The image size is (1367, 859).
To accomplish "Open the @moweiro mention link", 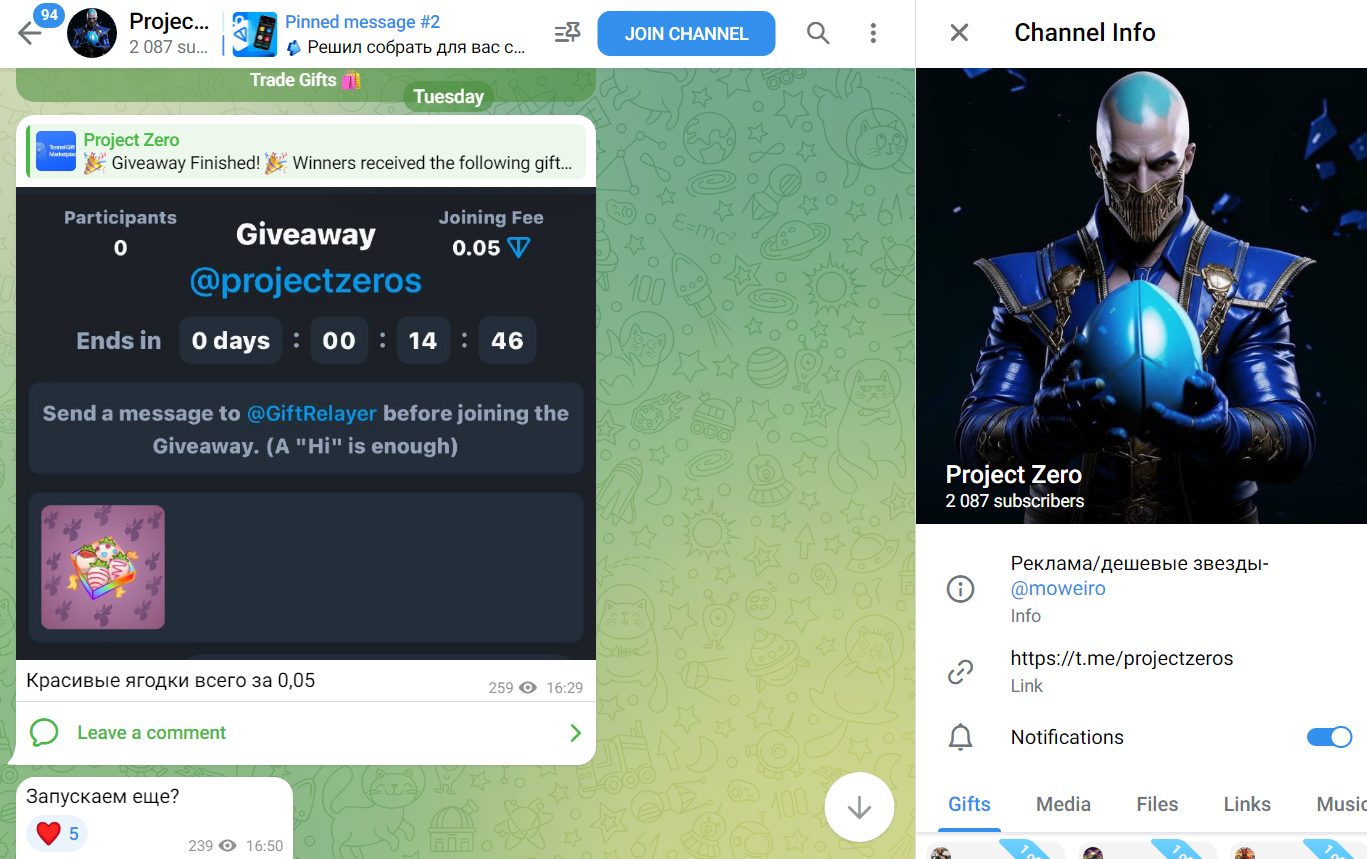I will tap(1058, 588).
